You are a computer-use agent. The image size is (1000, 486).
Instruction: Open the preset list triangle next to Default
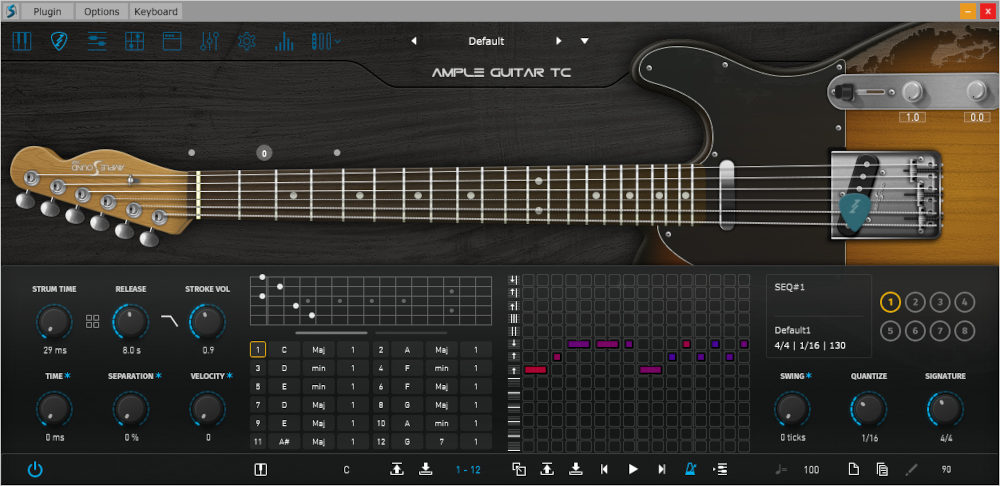tap(584, 41)
